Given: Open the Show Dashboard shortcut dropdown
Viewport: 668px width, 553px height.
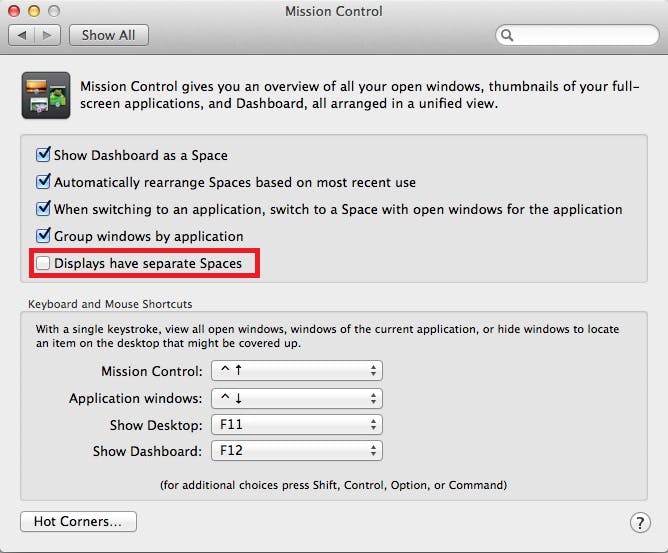Looking at the screenshot, I should (297, 451).
